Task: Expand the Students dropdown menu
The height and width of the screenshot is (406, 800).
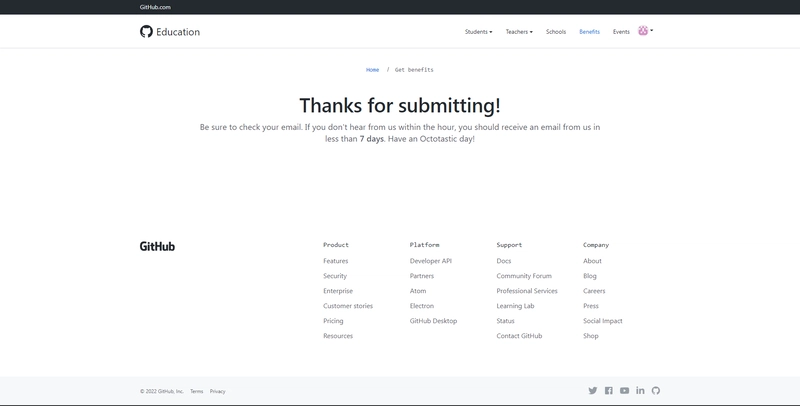Action: pos(478,32)
